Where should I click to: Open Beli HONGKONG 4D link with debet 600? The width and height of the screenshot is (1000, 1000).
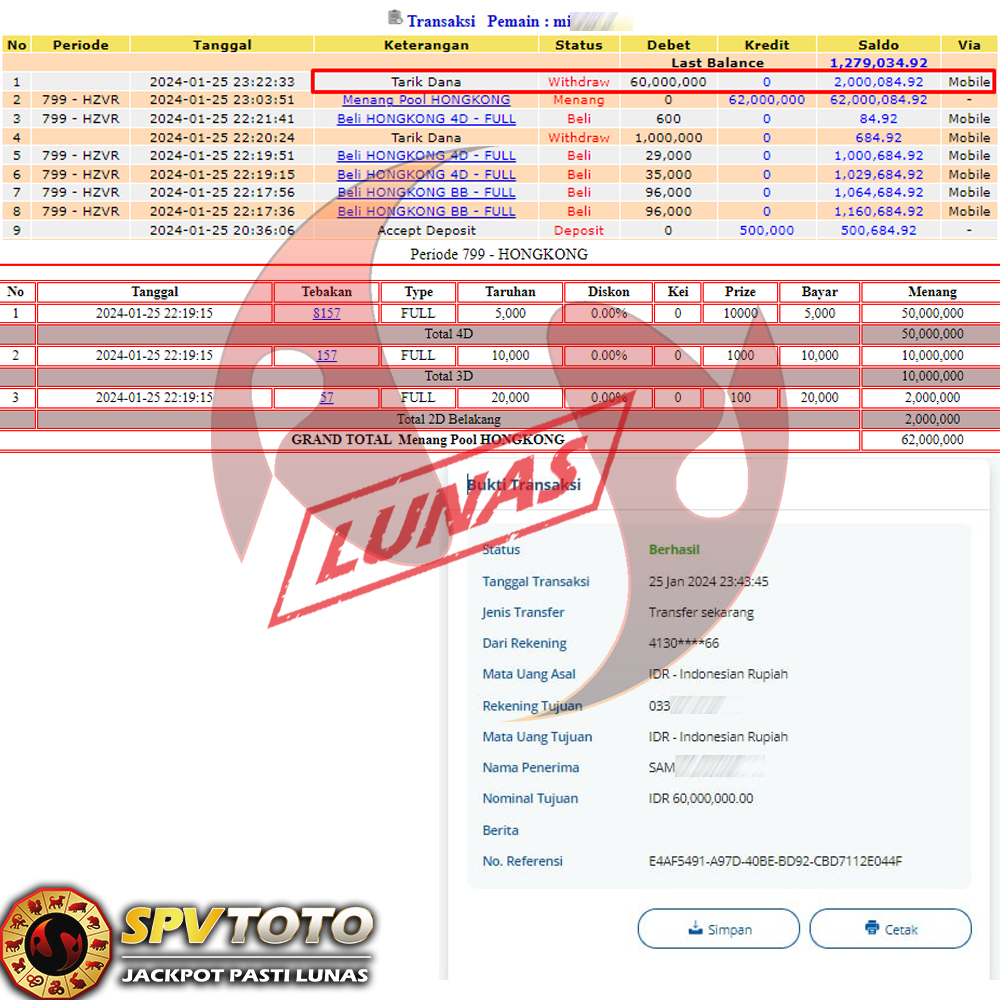point(426,118)
